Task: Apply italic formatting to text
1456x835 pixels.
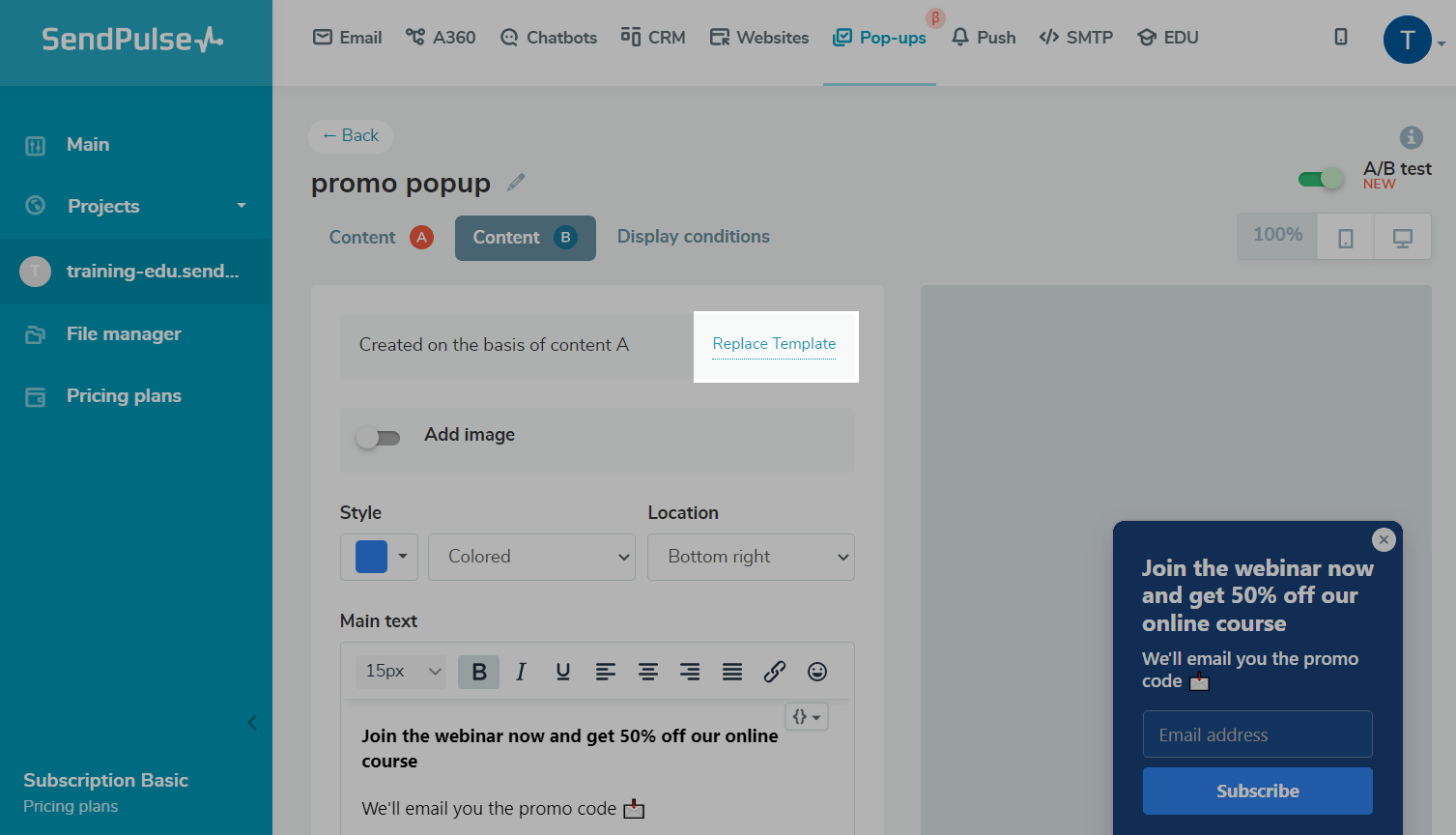Action: (521, 672)
